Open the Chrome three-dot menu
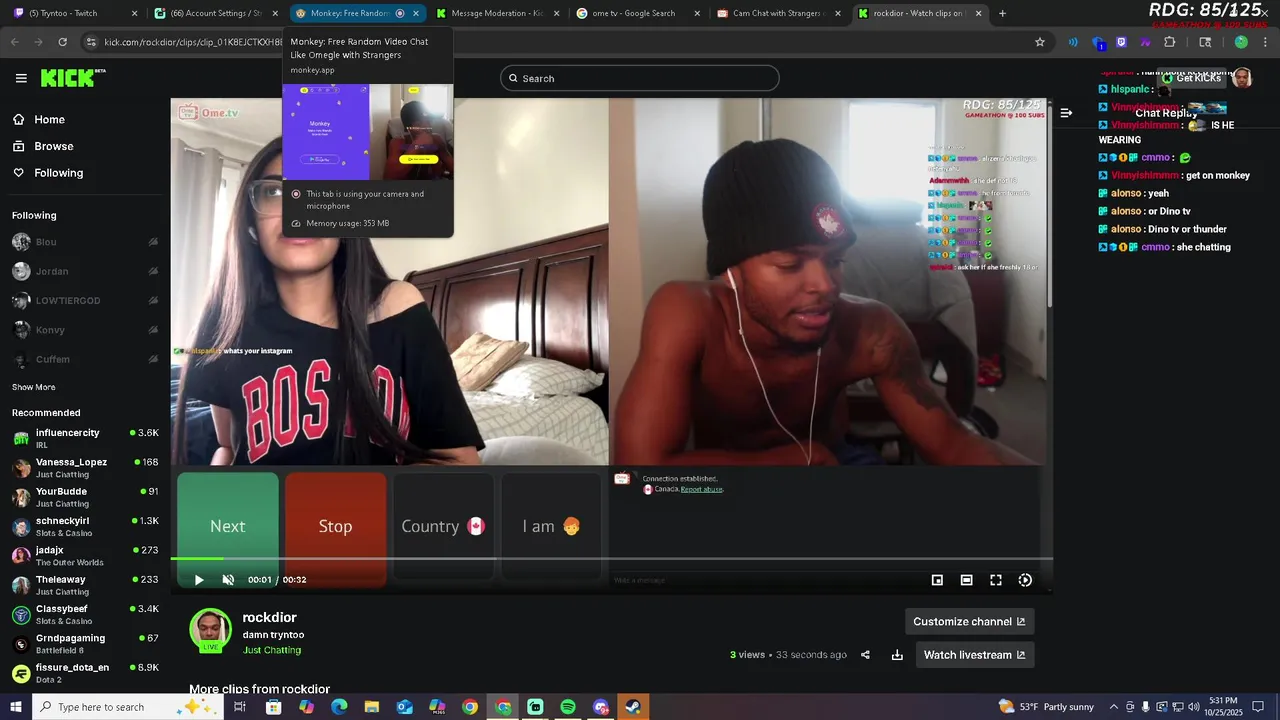This screenshot has height=720, width=1280. [x=1265, y=42]
